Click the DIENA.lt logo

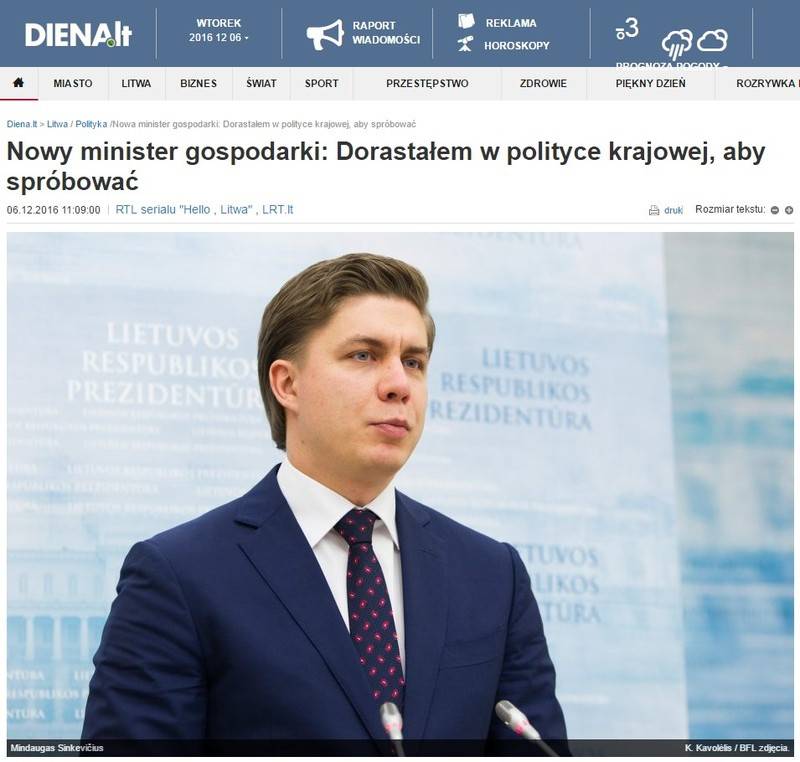tap(78, 35)
